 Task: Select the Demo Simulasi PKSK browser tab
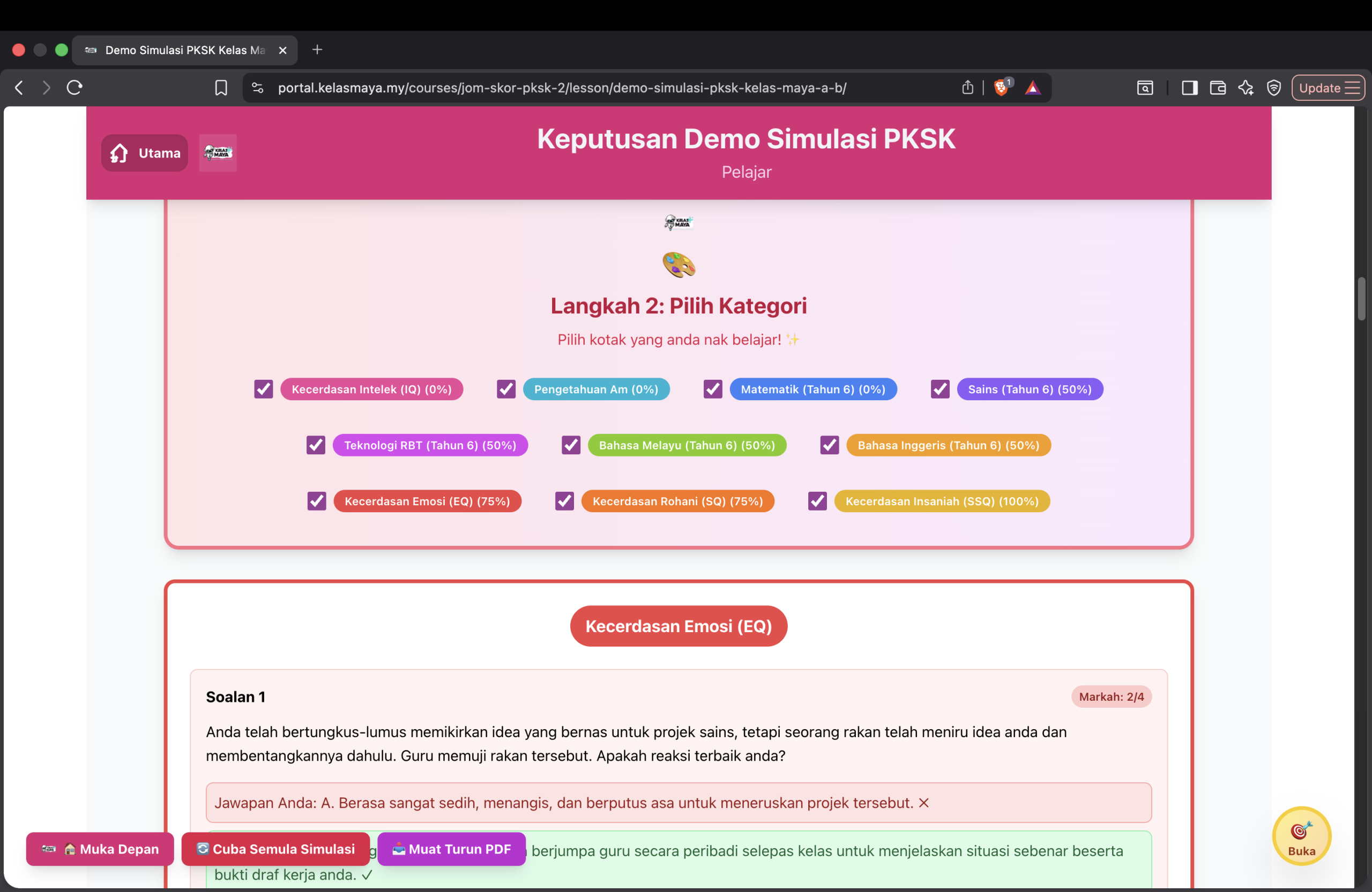184,50
